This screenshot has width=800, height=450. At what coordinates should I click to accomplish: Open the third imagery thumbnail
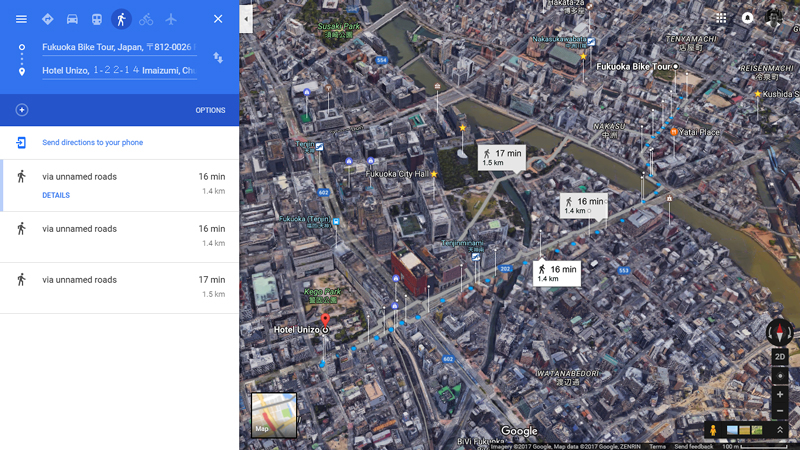(757, 430)
